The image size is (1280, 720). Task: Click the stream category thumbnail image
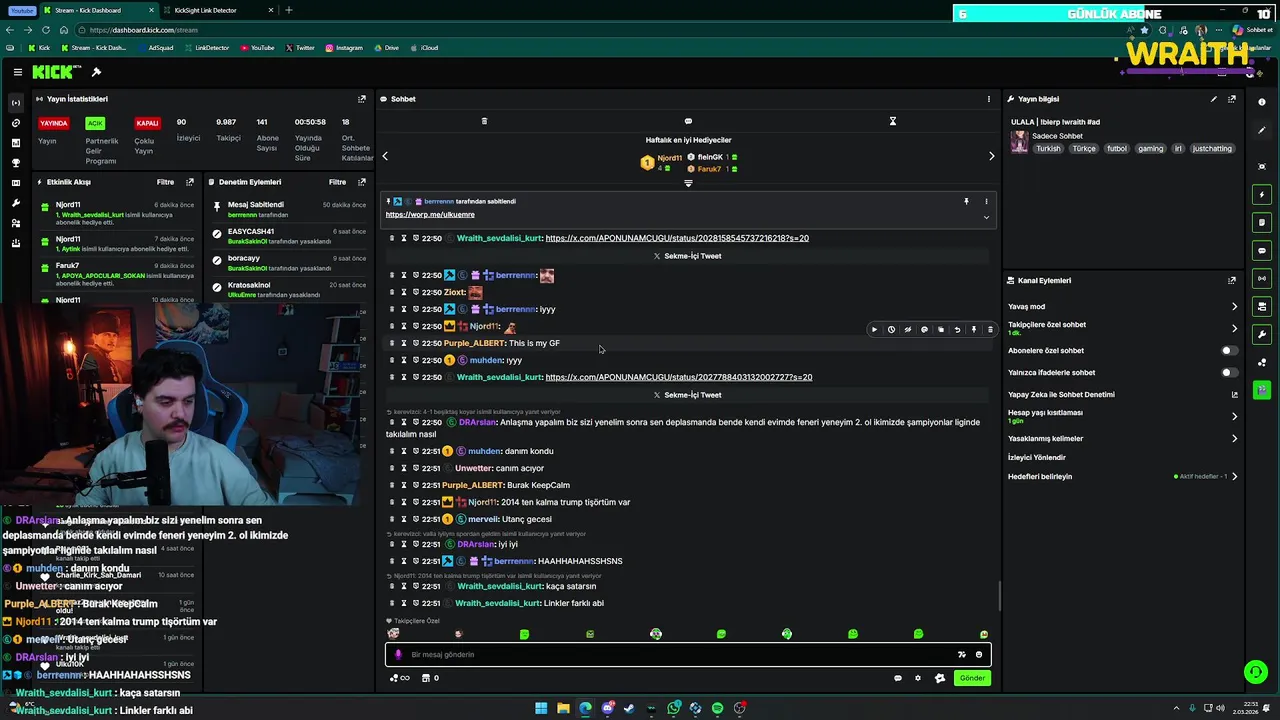(1019, 142)
